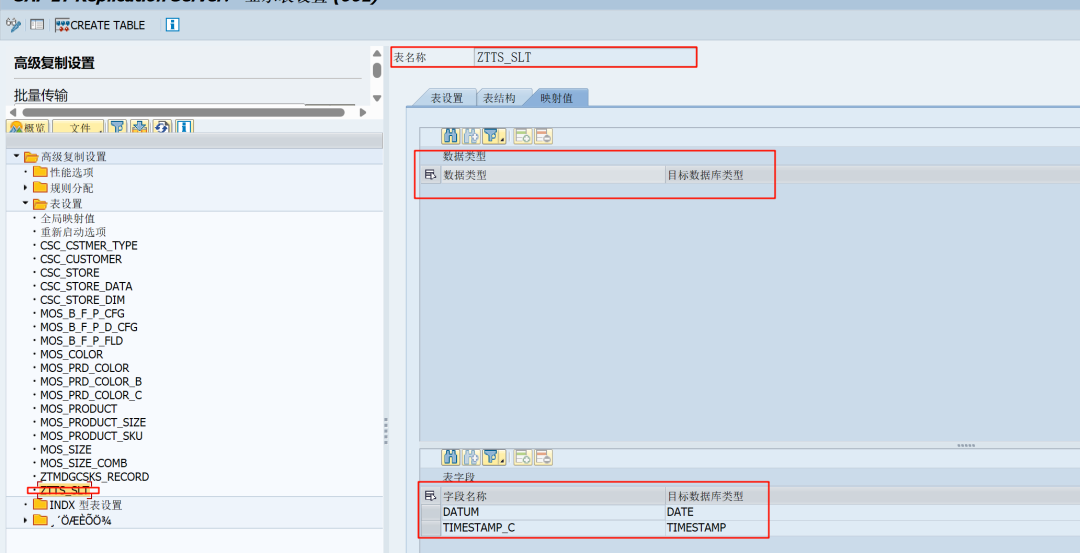Select INDX 型表设置 folder in tree

coord(85,505)
